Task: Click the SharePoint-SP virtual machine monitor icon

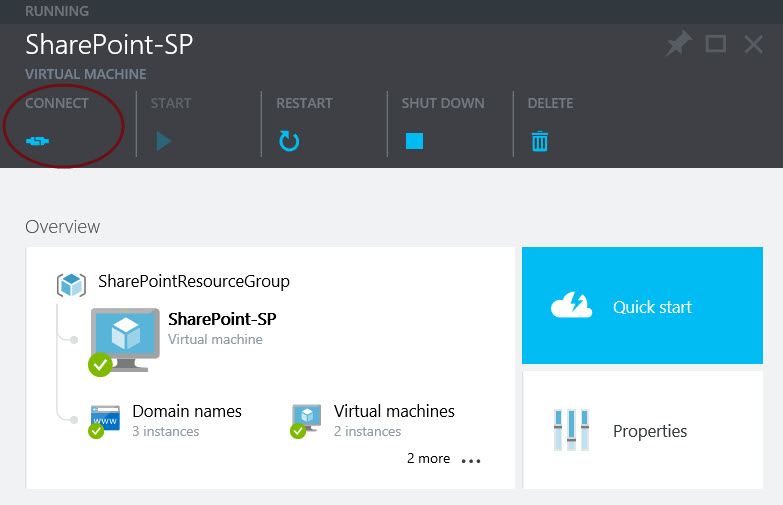Action: pyautogui.click(x=125, y=341)
